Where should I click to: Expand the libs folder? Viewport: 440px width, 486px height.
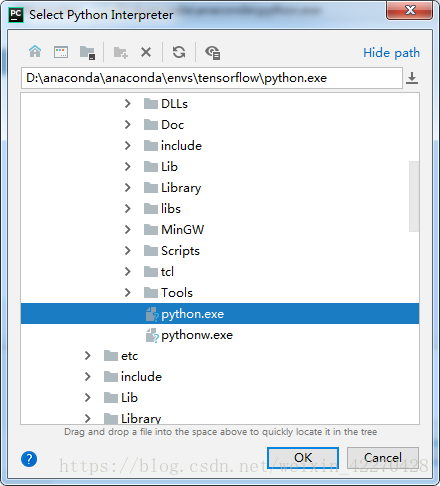[127, 209]
